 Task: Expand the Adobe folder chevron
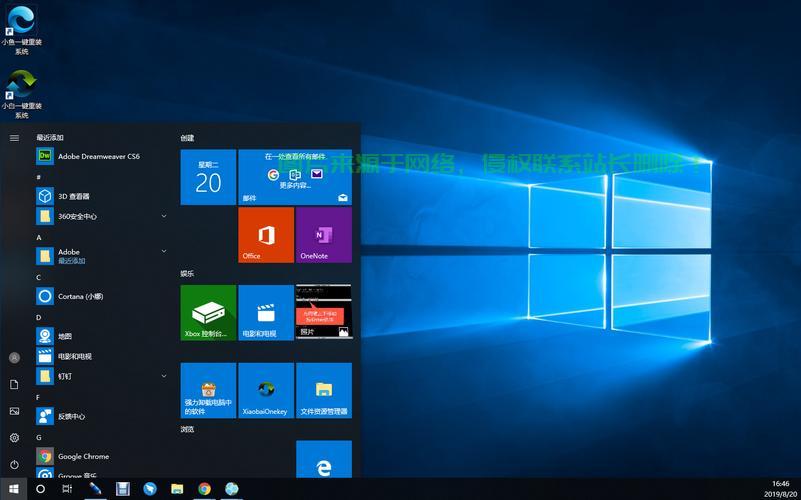coord(164,251)
